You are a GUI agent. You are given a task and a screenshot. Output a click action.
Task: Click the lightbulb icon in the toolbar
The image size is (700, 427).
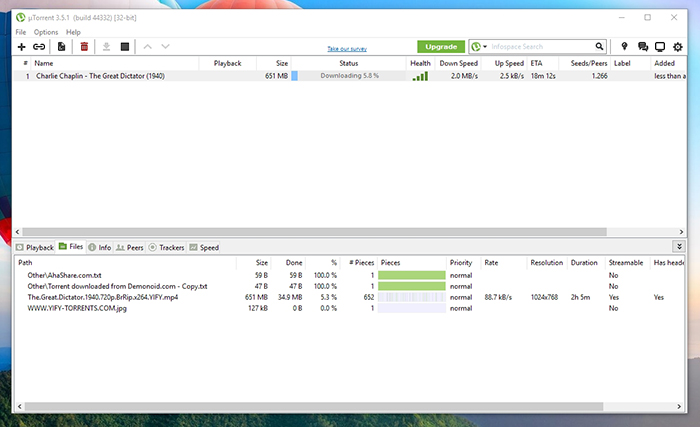pos(624,46)
